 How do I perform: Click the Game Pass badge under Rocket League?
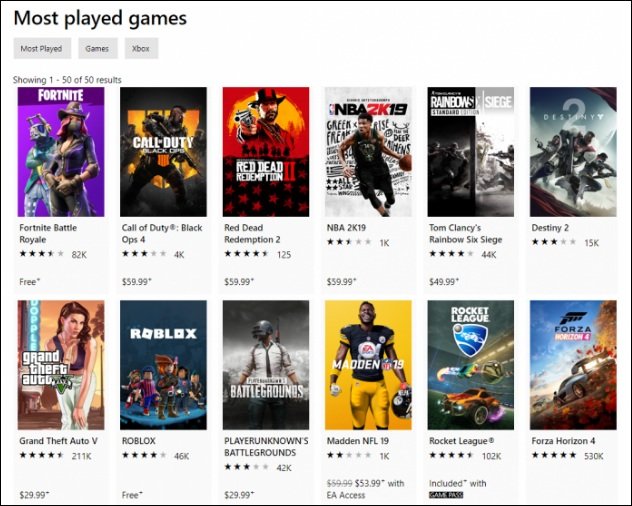point(446,495)
